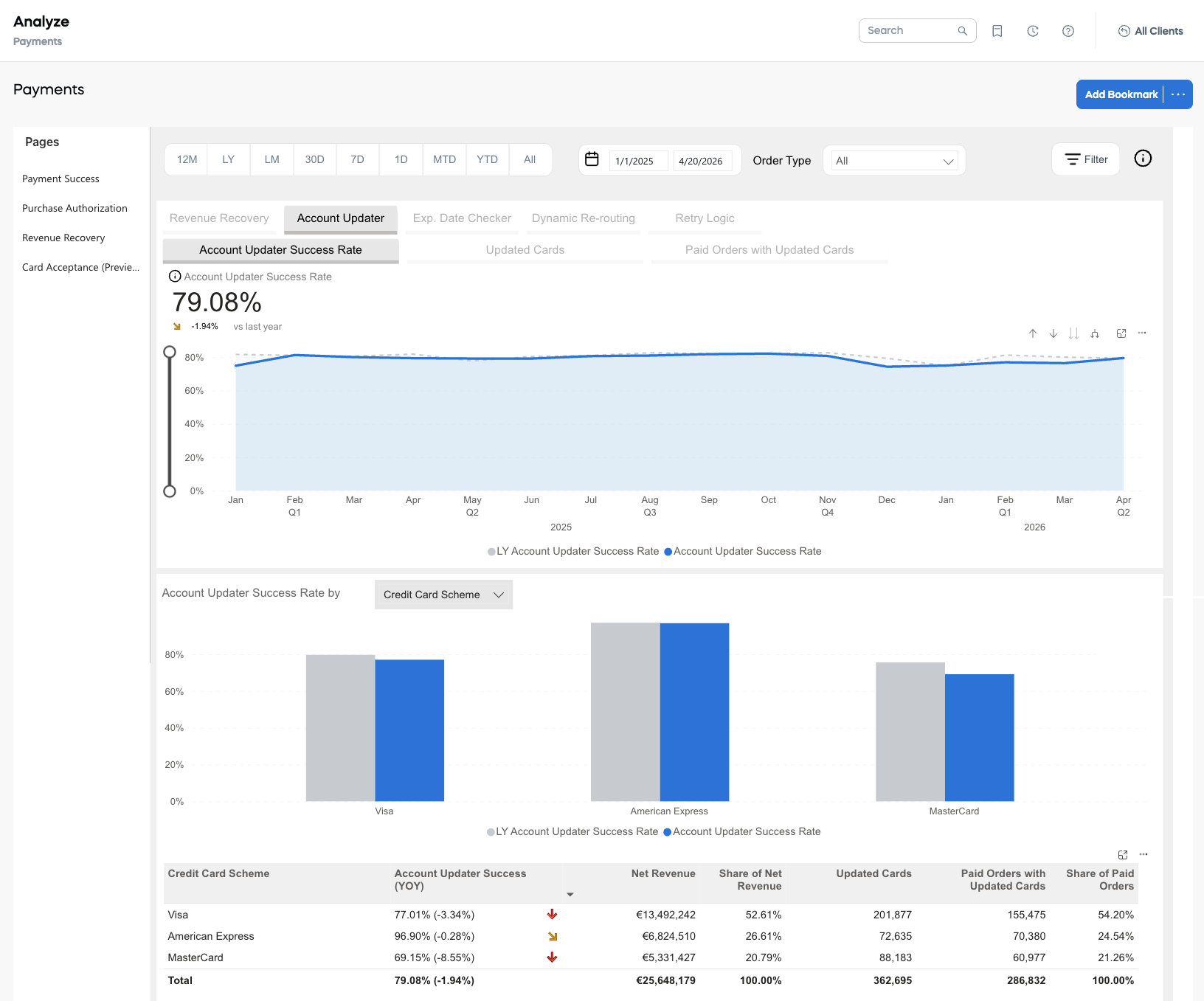The width and height of the screenshot is (1204, 1001).
Task: Open focus mode on the scheme table
Action: pos(1123,855)
